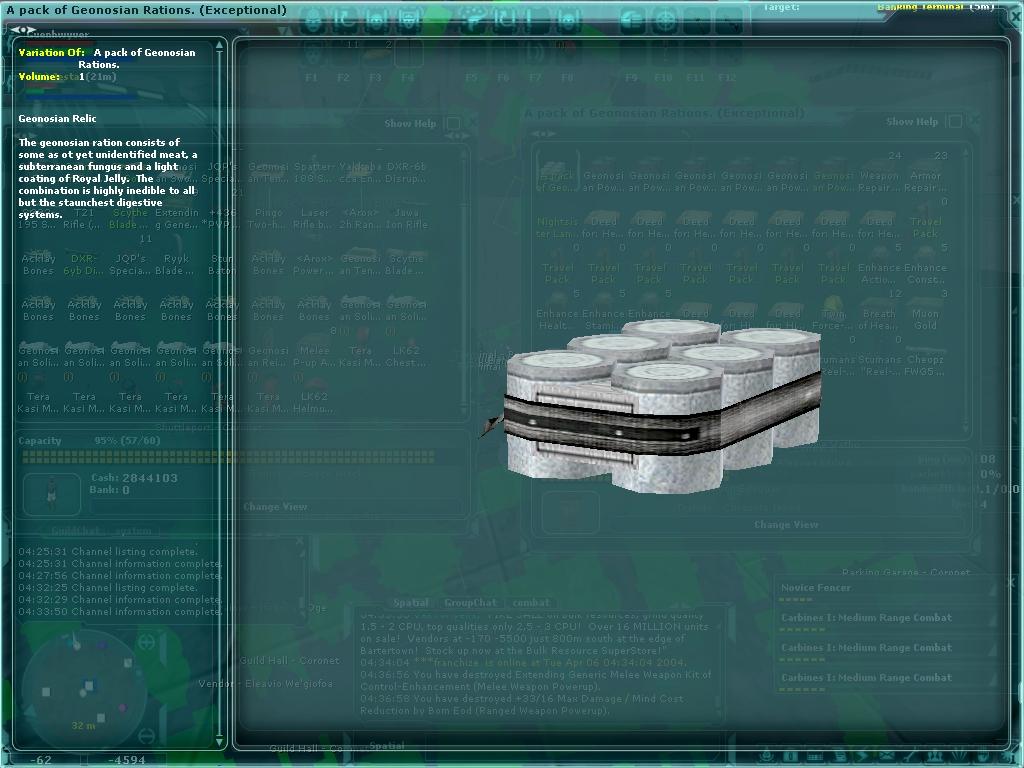The width and height of the screenshot is (1024, 768).
Task: Toggle Show Help checkbox in inventory window
Action: (x=453, y=123)
